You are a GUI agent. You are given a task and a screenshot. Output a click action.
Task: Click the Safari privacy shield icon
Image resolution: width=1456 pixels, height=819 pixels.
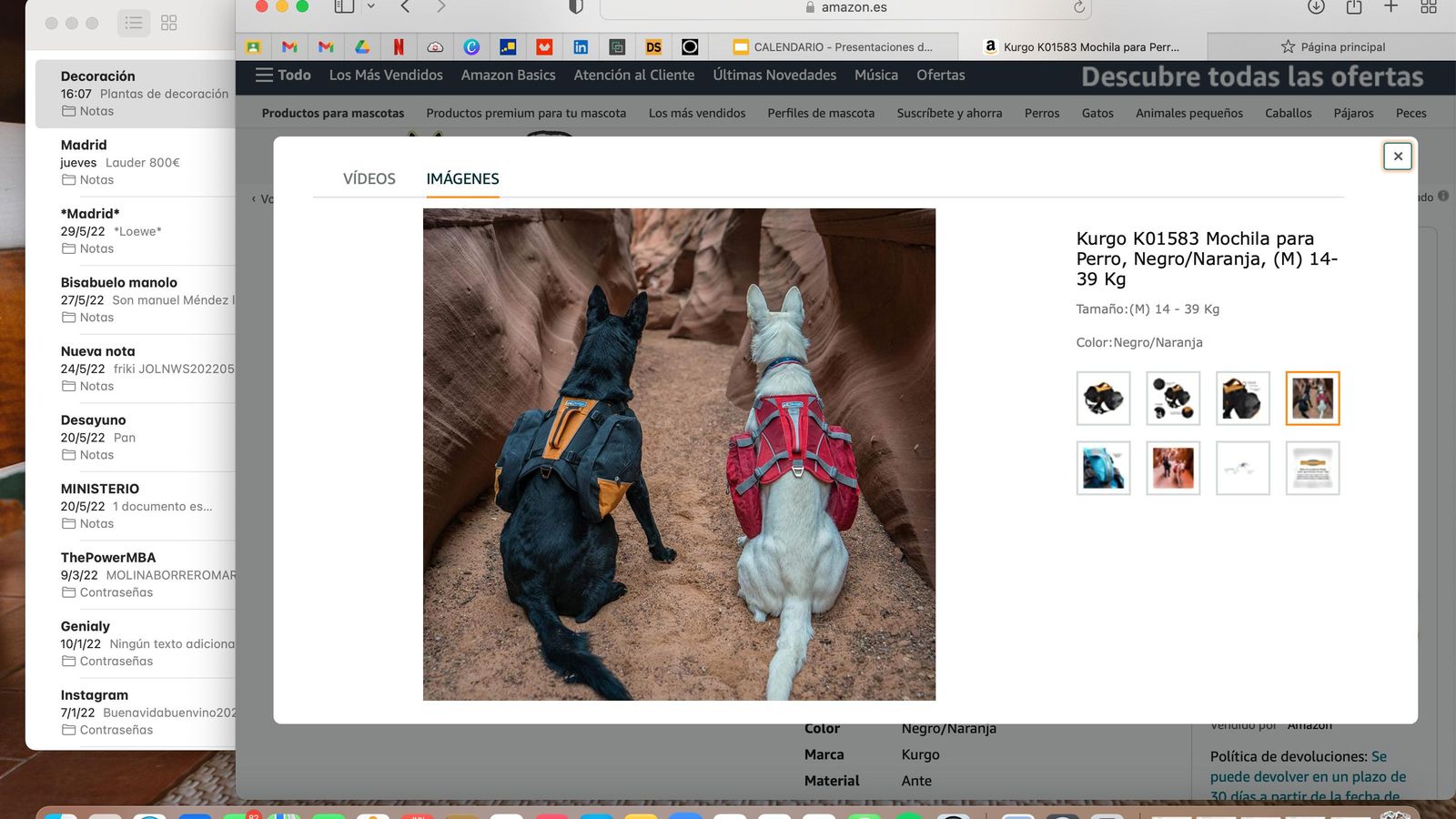575,7
